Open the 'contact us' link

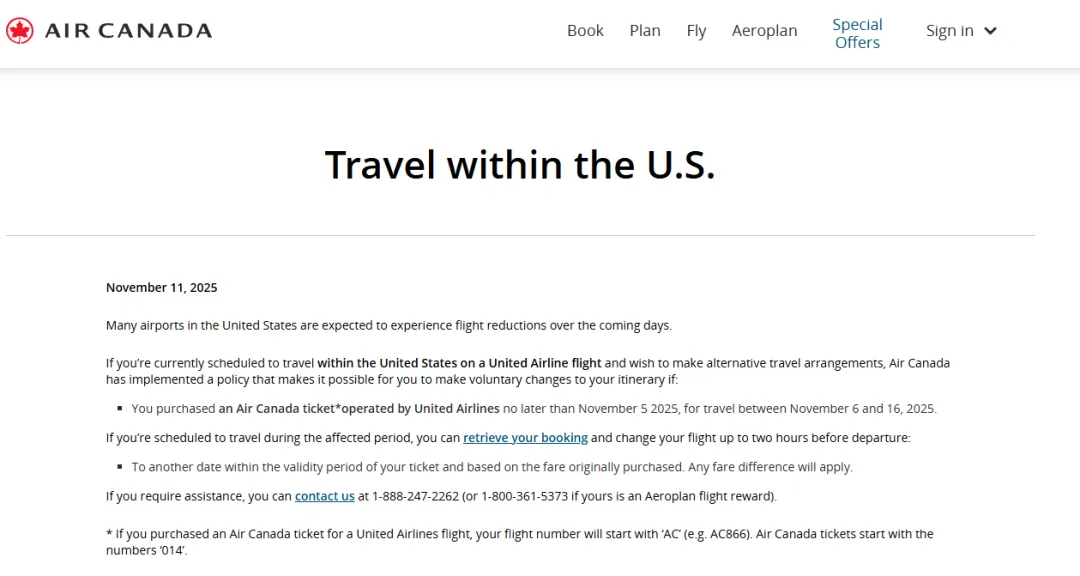[324, 496]
